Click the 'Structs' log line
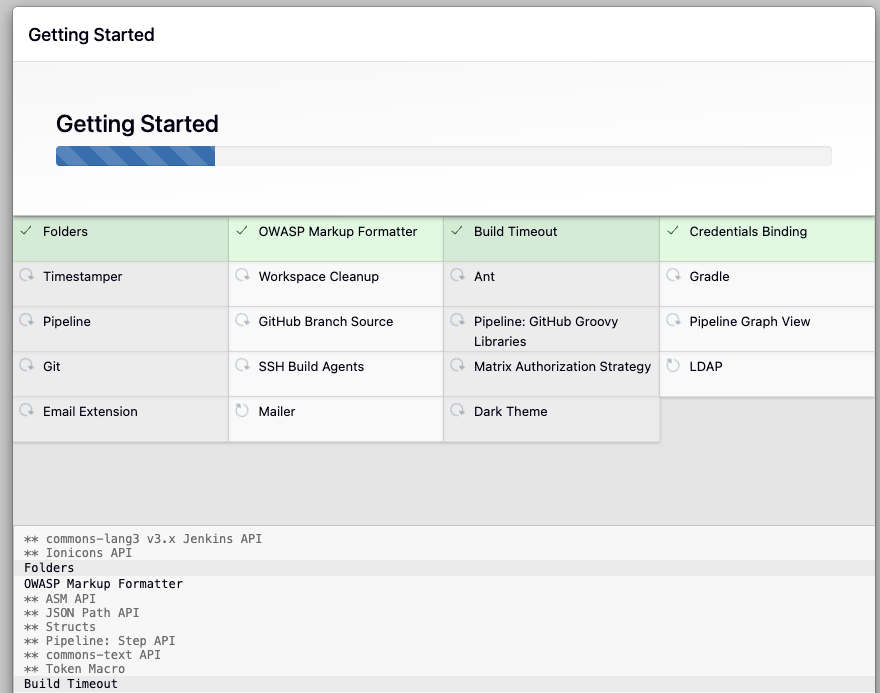The width and height of the screenshot is (880, 693). click(x=59, y=627)
